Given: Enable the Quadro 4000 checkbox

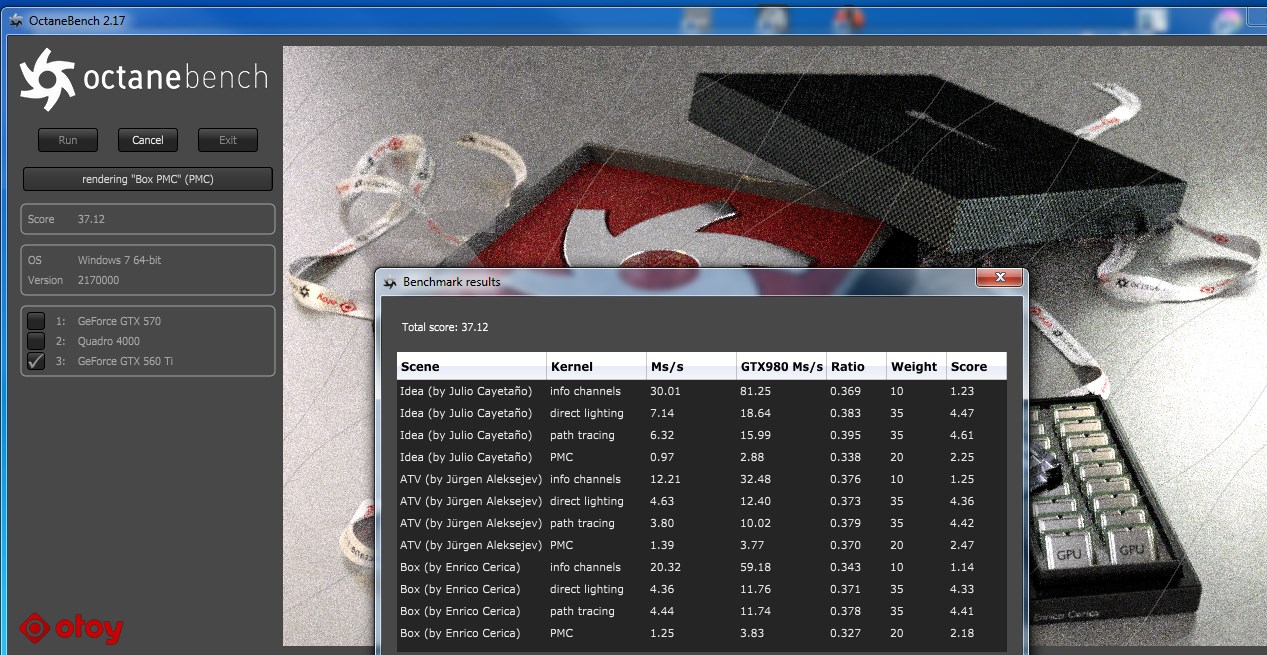Looking at the screenshot, I should click(x=36, y=341).
